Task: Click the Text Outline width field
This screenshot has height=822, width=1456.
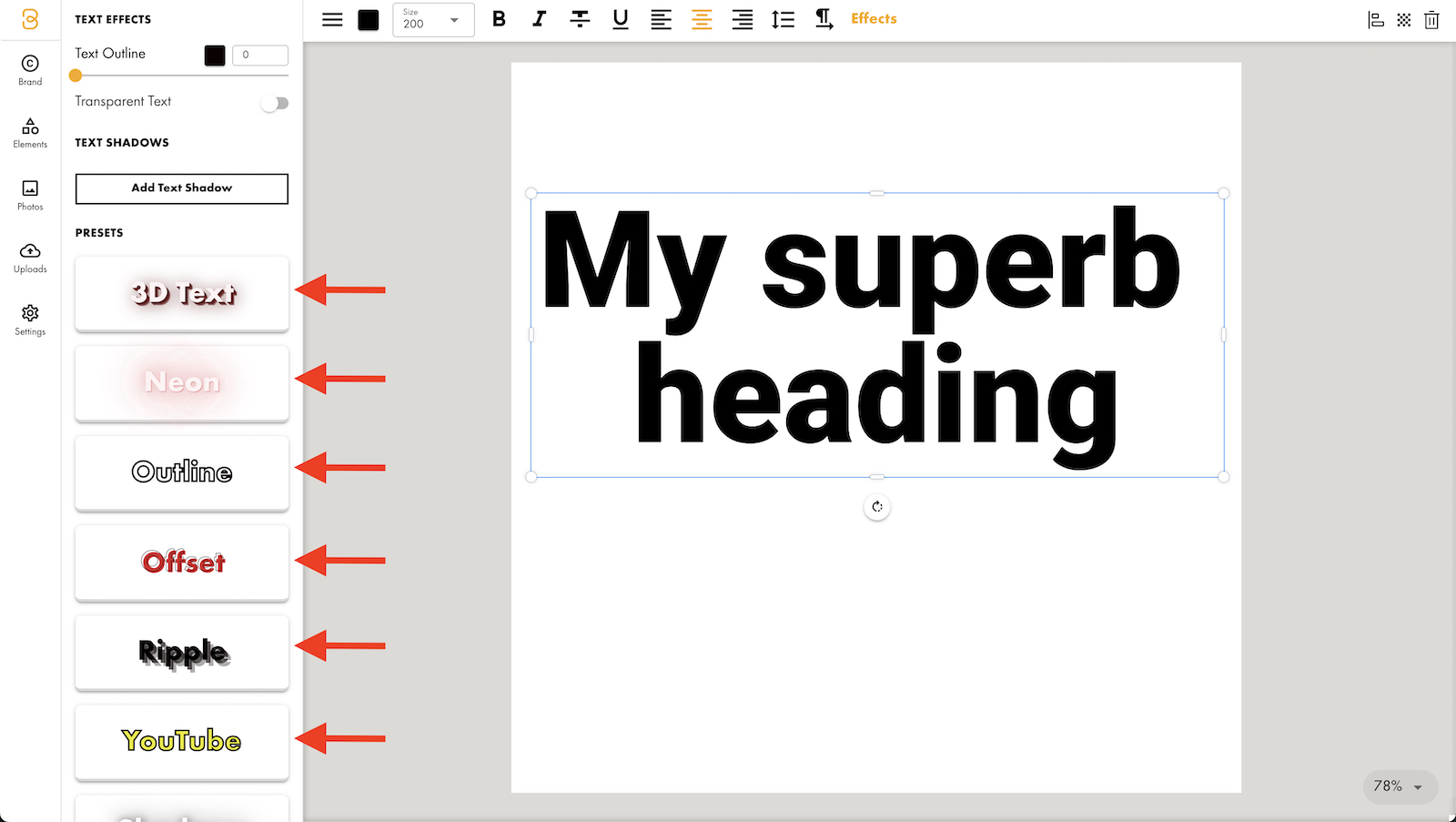Action: point(260,56)
